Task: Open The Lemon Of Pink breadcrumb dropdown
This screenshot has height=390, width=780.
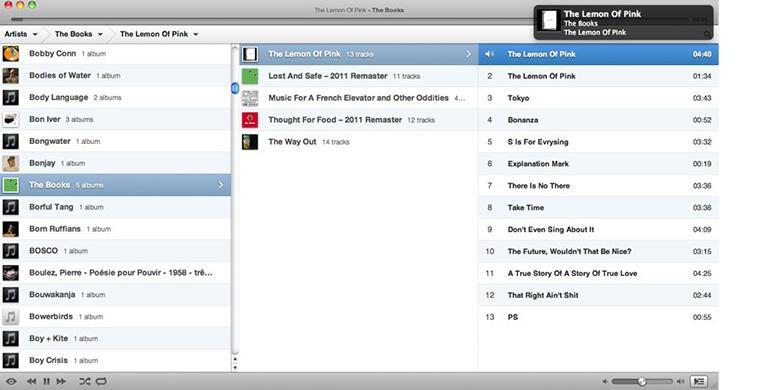Action: (159, 34)
